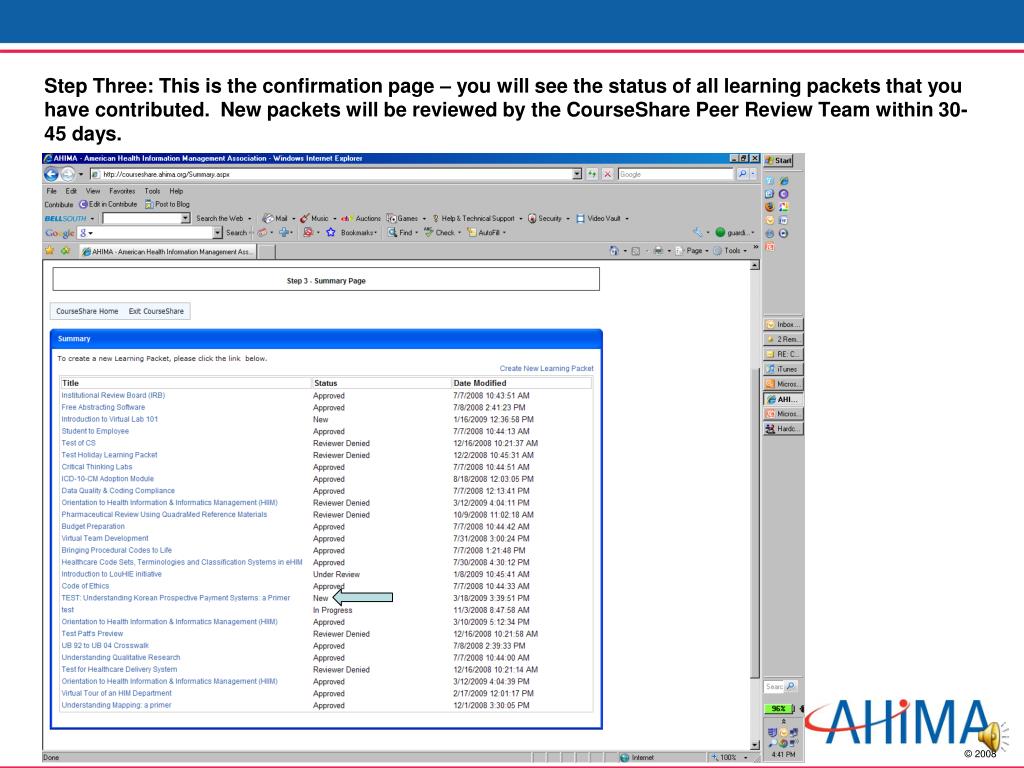Image resolution: width=1024 pixels, height=768 pixels.
Task: Open the Tools menu in menu bar
Action: coord(152,191)
